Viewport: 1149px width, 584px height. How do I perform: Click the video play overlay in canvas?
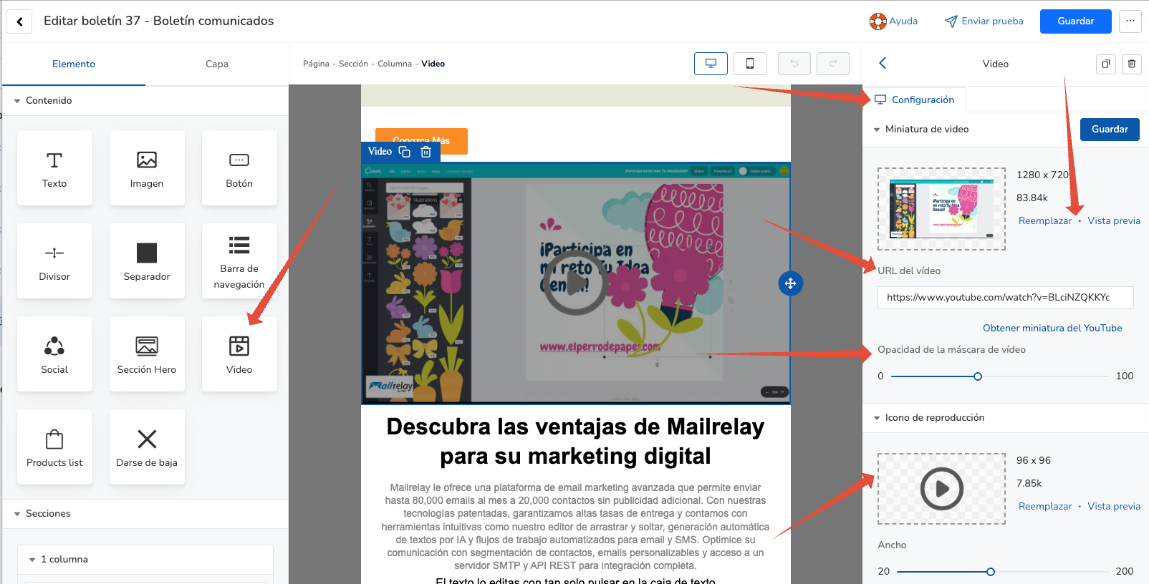[x=576, y=284]
